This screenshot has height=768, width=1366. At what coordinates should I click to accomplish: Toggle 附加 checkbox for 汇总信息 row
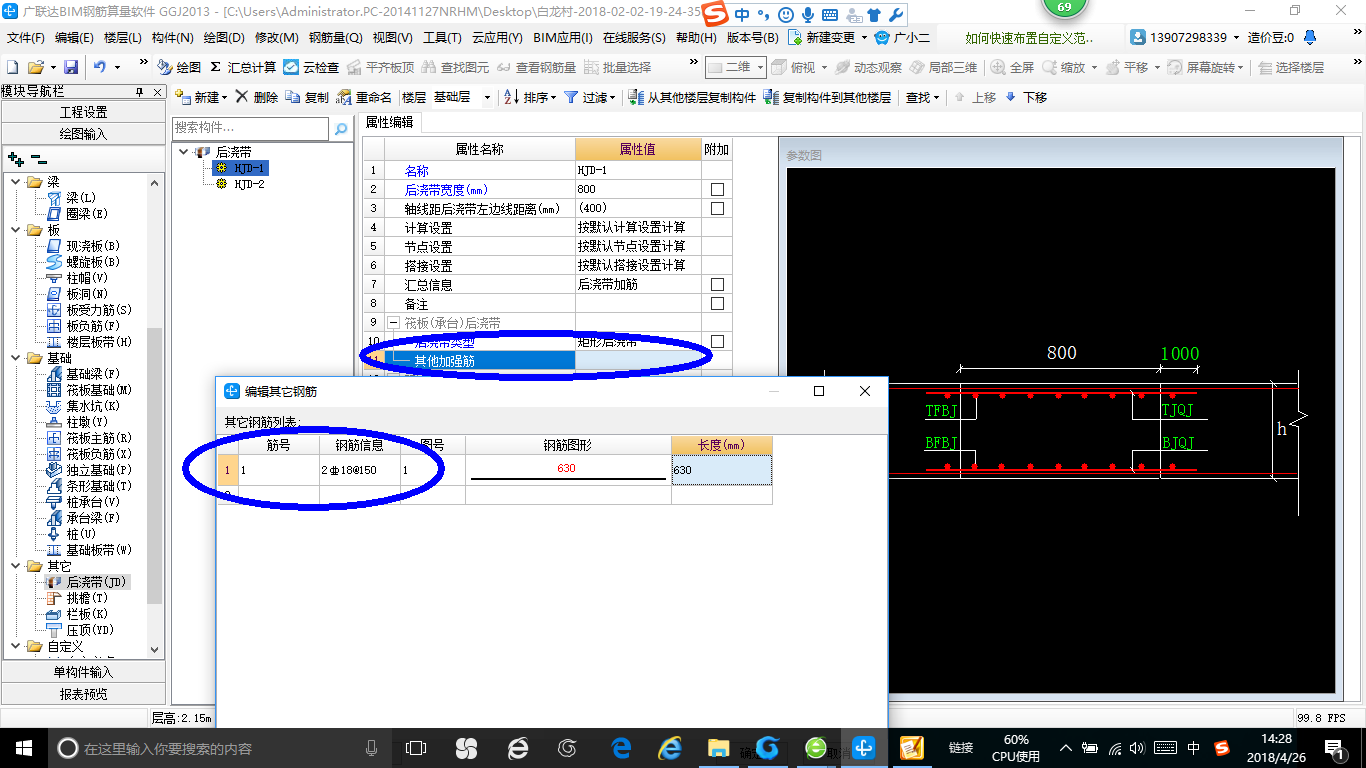coord(717,284)
